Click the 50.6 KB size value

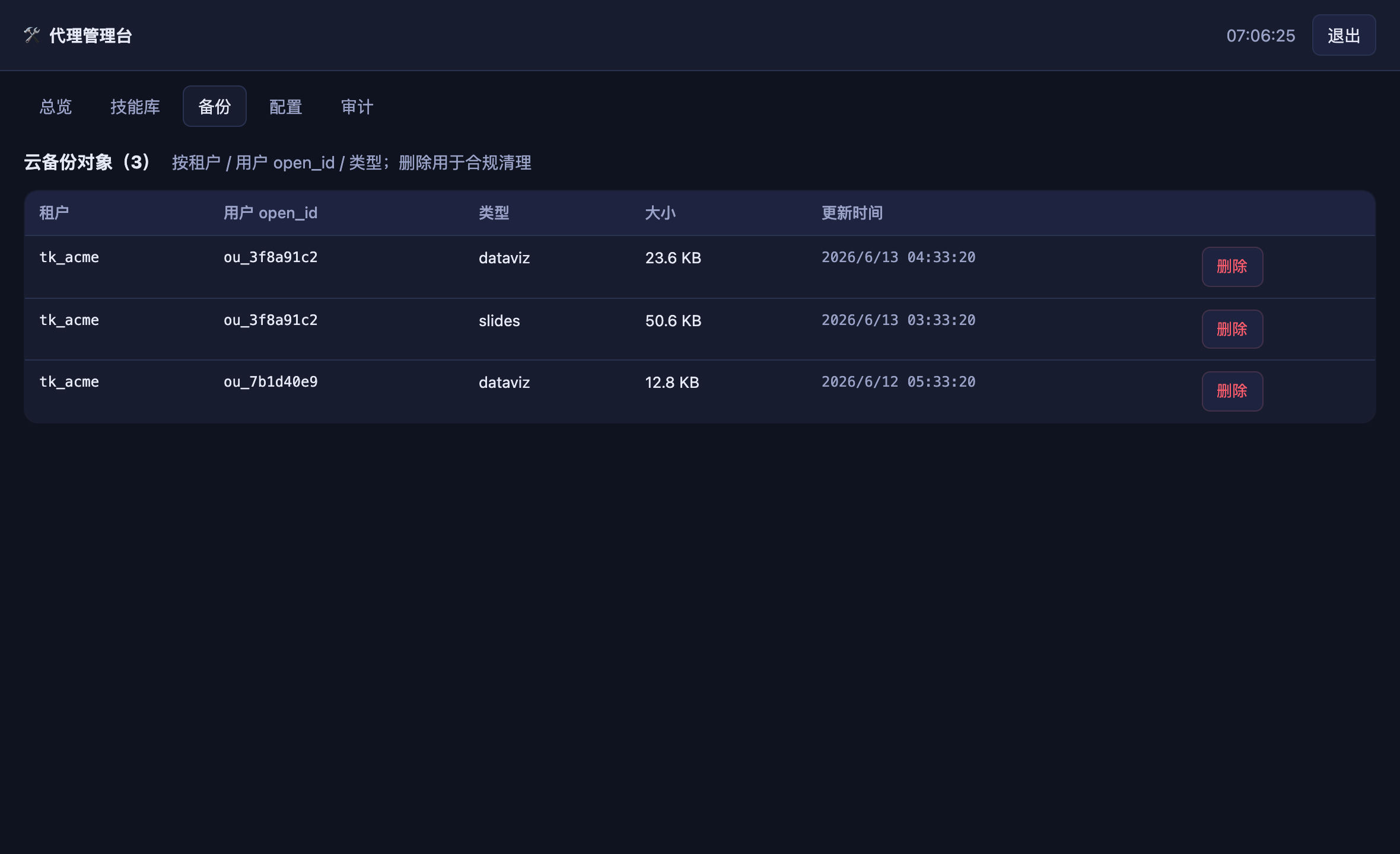[x=673, y=321]
